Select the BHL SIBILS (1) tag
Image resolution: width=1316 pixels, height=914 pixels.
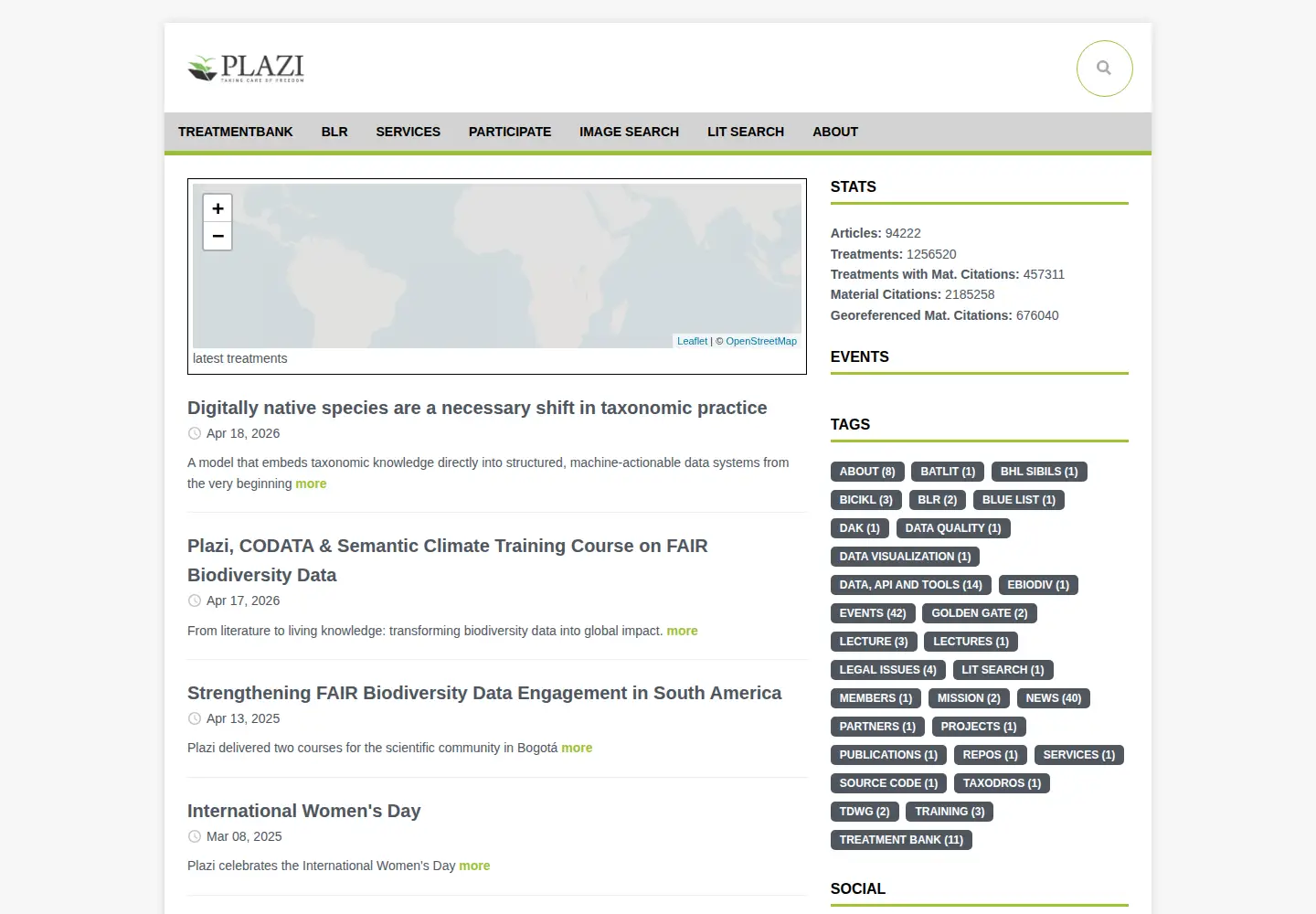[x=1039, y=472]
